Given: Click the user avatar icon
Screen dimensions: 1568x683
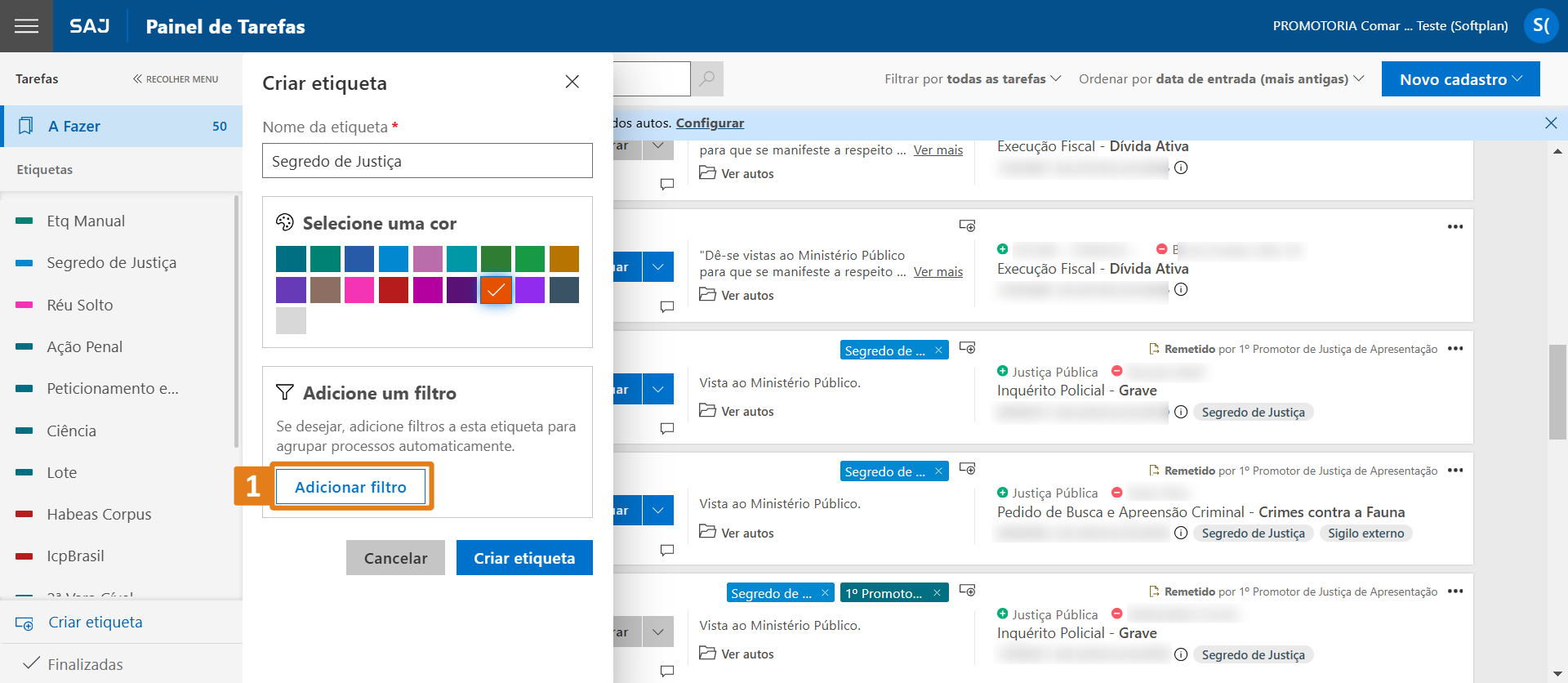Looking at the screenshot, I should tap(1539, 26).
